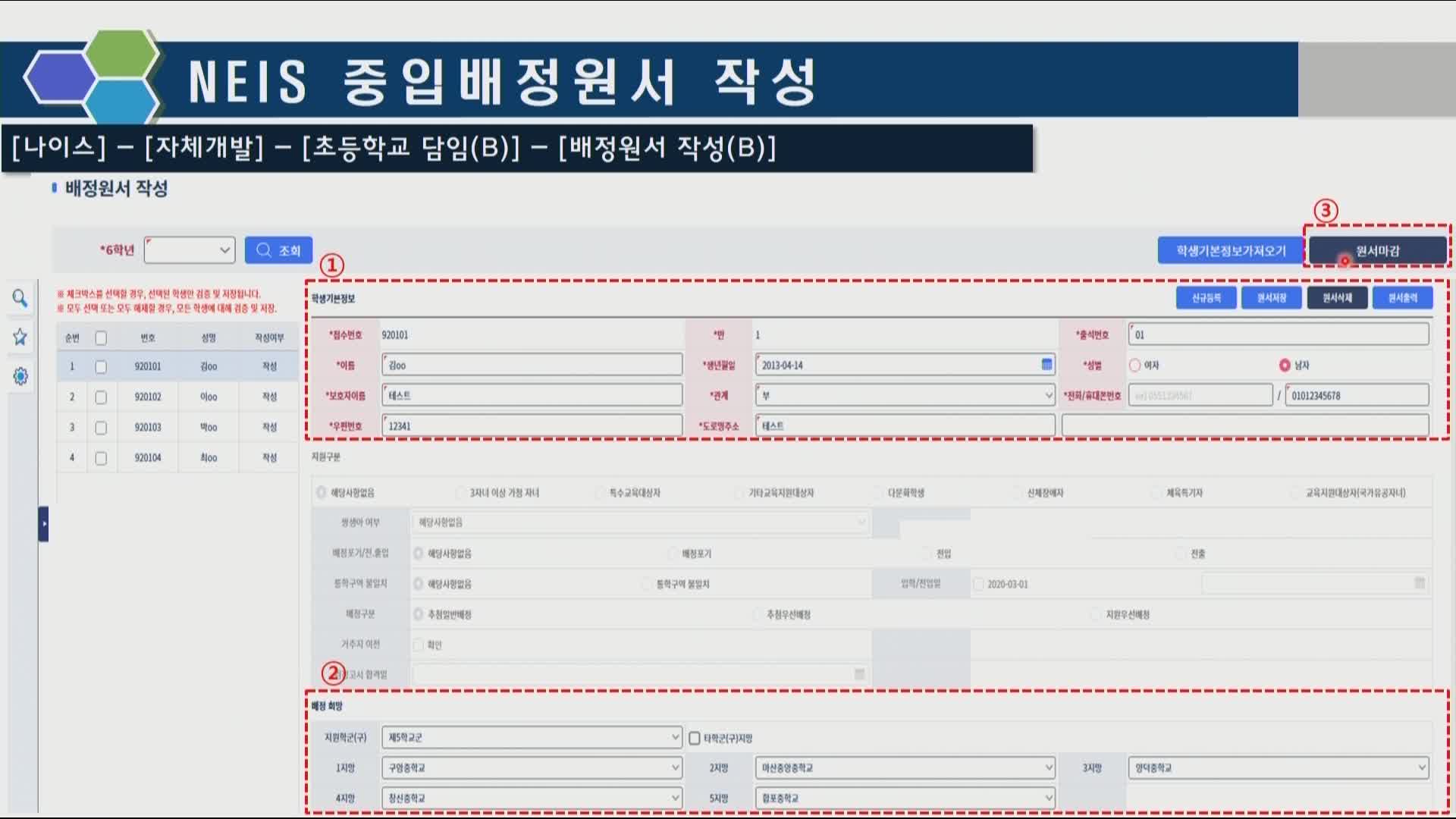Click 학생기본정보가져오기 button

1230,251
